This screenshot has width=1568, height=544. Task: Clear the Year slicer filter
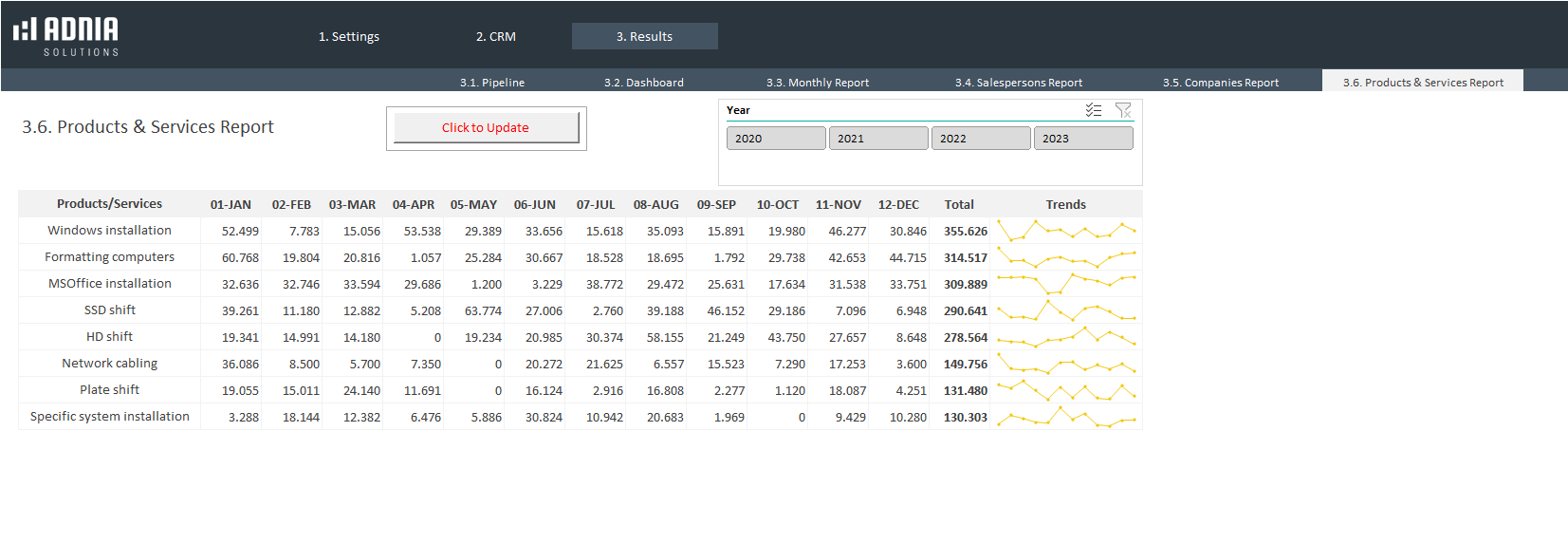point(1123,110)
